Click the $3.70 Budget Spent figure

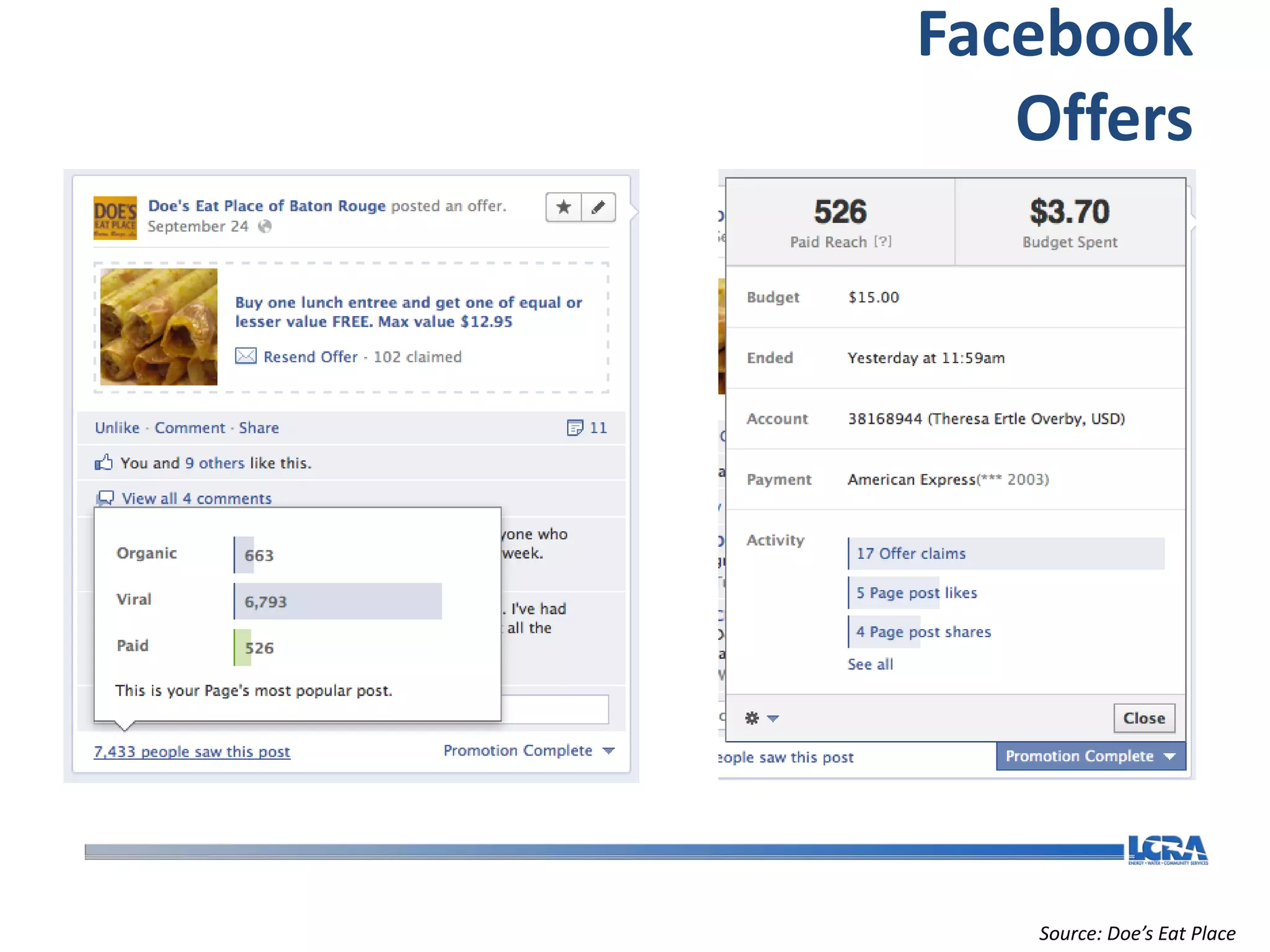click(x=1070, y=212)
